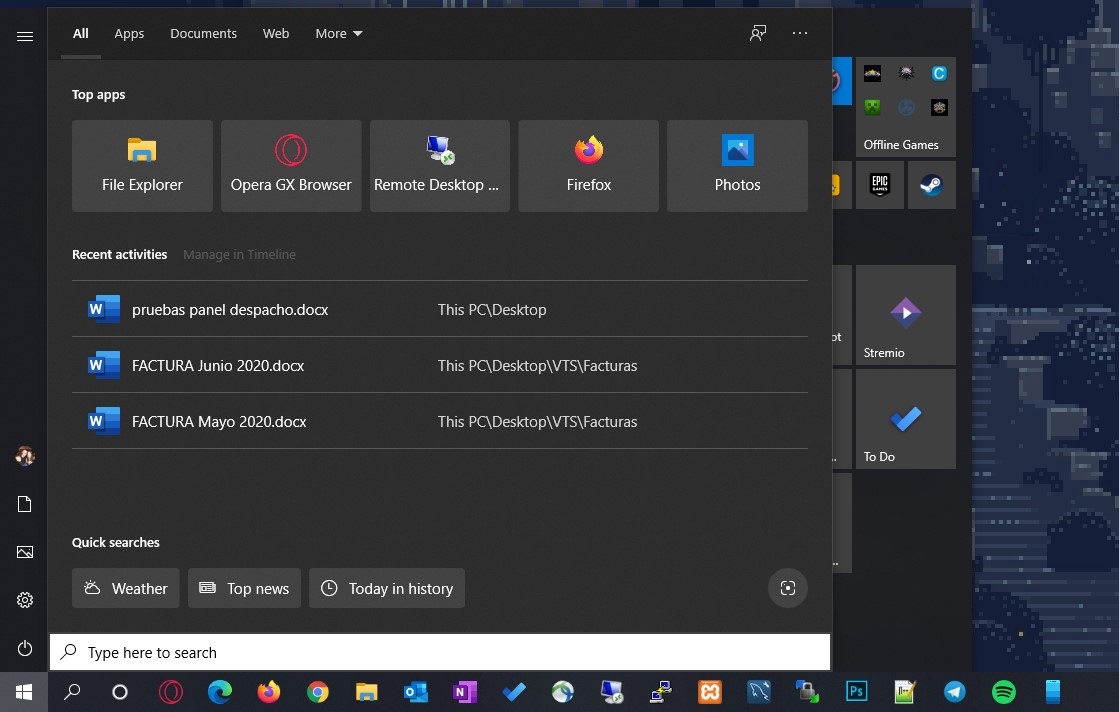Screen dimensions: 1119x712
Task: Open pruebas panel despacho.docx
Action: point(440,309)
